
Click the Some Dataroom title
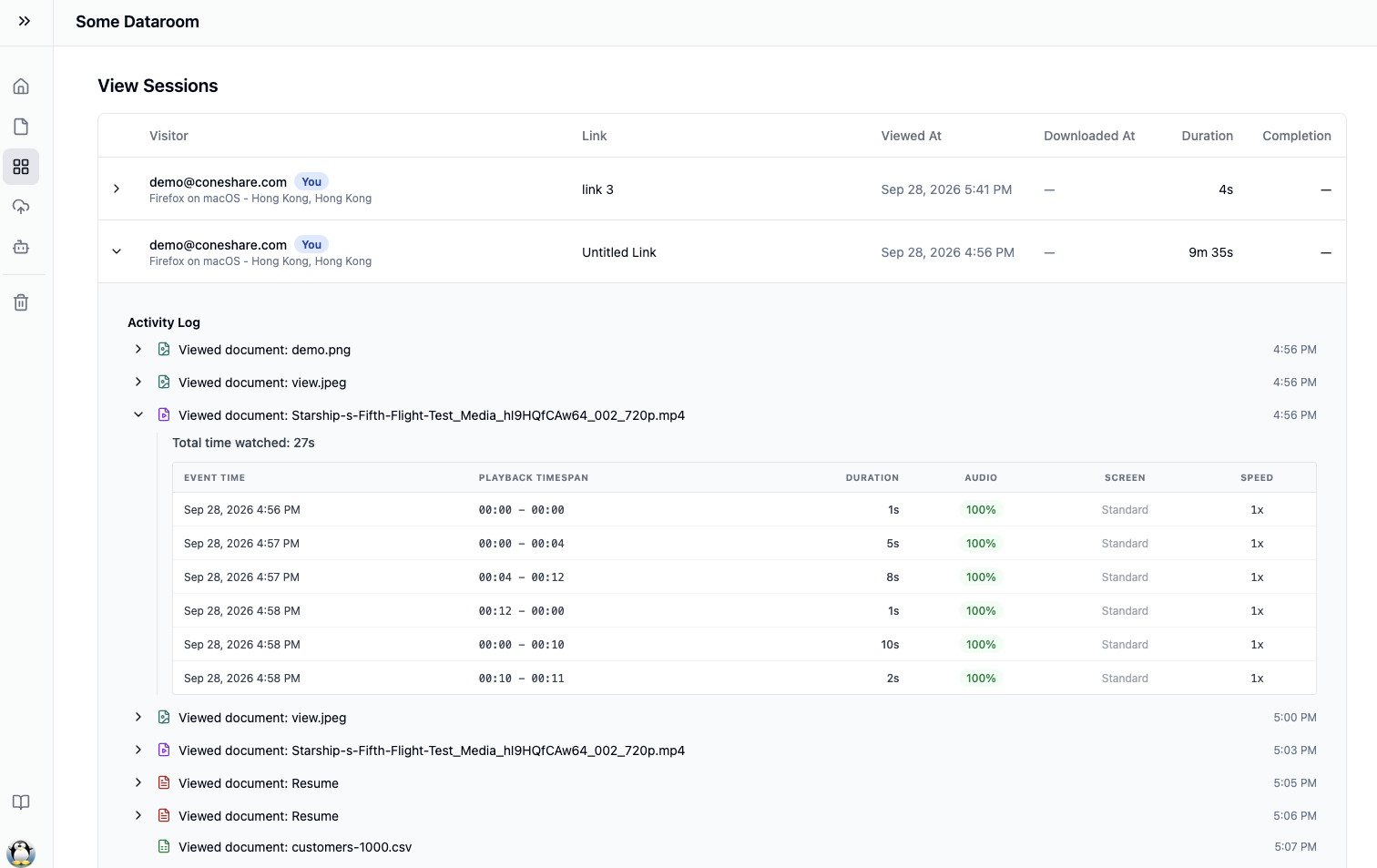[138, 22]
